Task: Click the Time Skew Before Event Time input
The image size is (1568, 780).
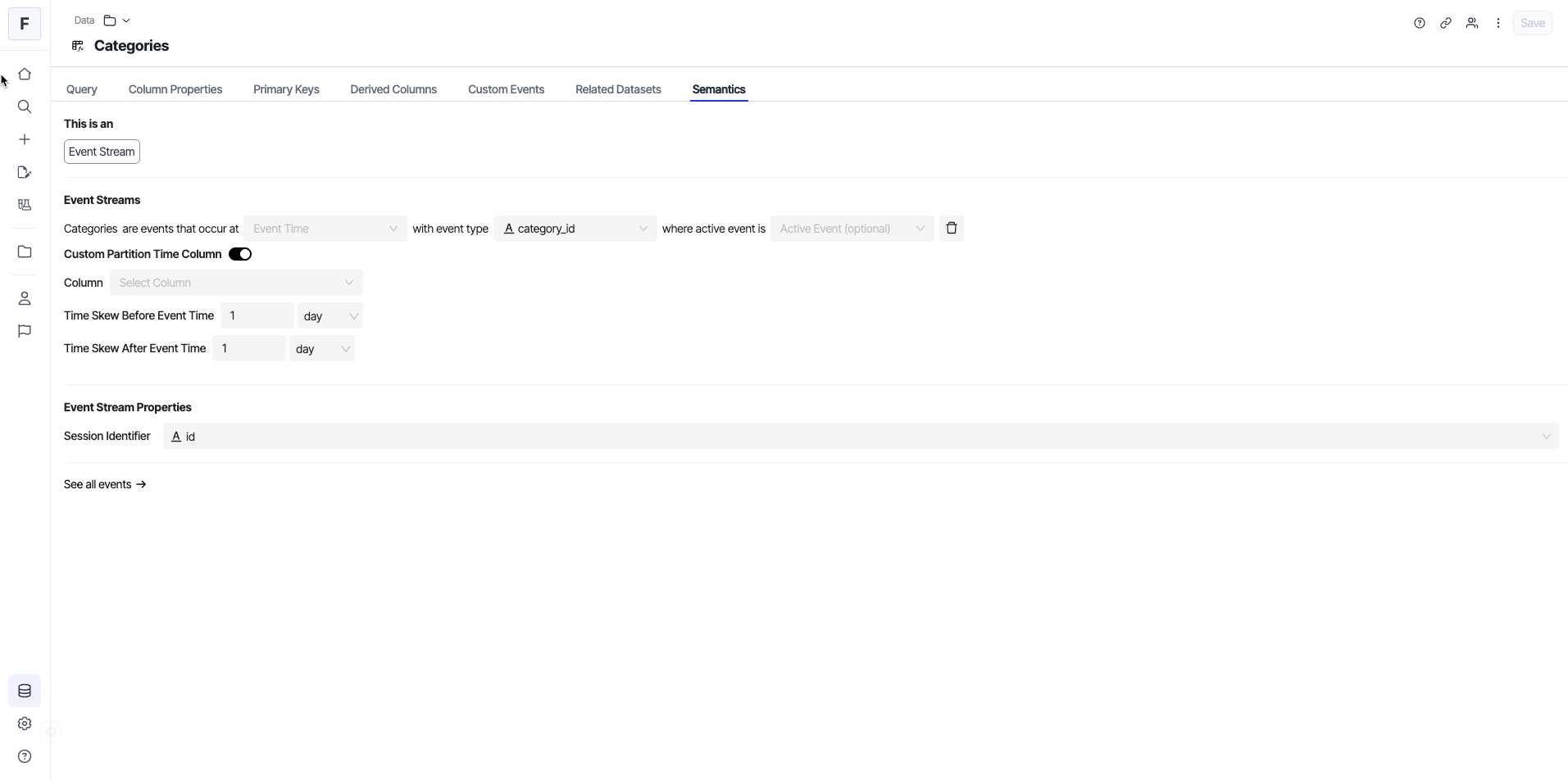Action: point(257,316)
